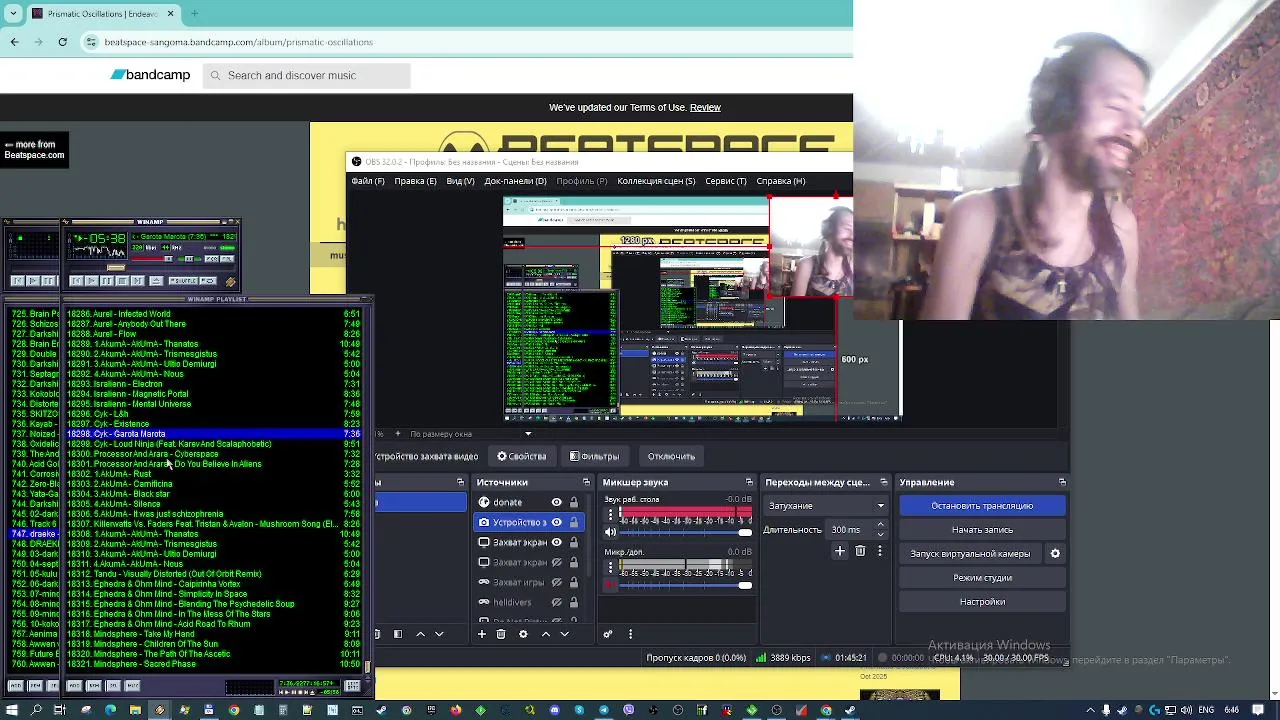Viewport: 1280px width, 720px height.
Task: Toggle lock on Захват игры source
Action: coord(574,582)
